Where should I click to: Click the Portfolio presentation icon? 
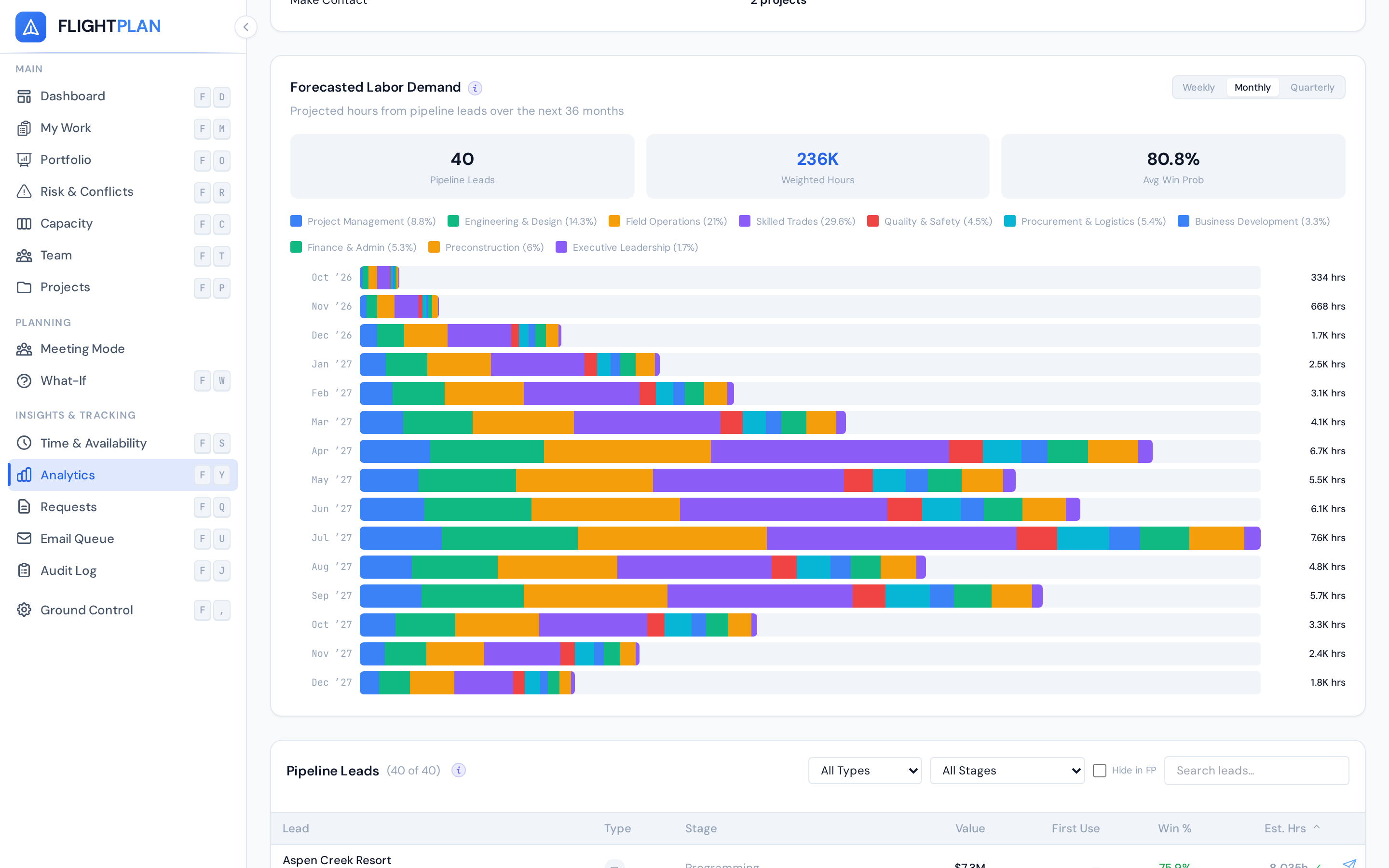(x=24, y=160)
